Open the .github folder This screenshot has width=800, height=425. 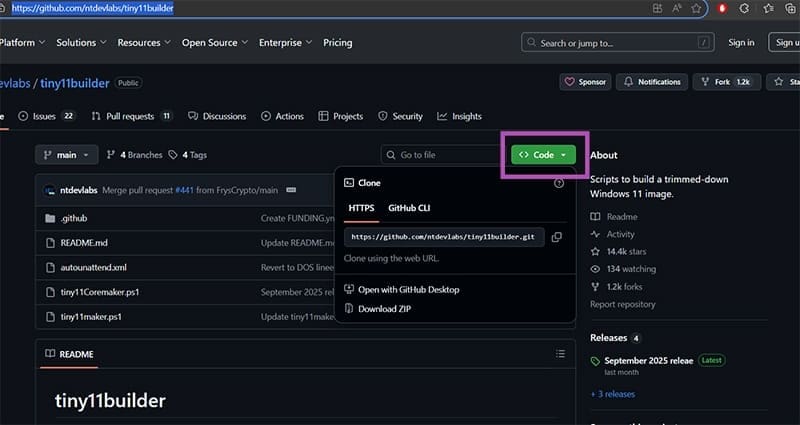pyautogui.click(x=74, y=217)
